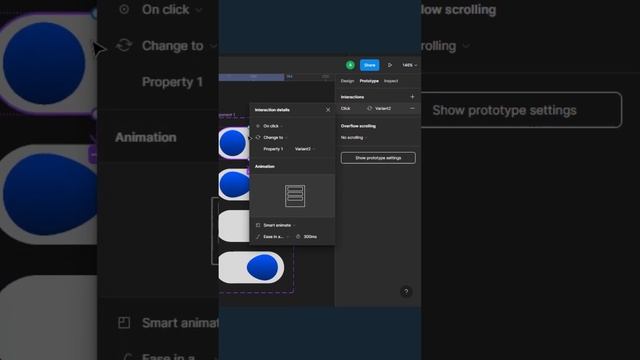
Task: Click the green user avatar icon
Action: tap(350, 65)
